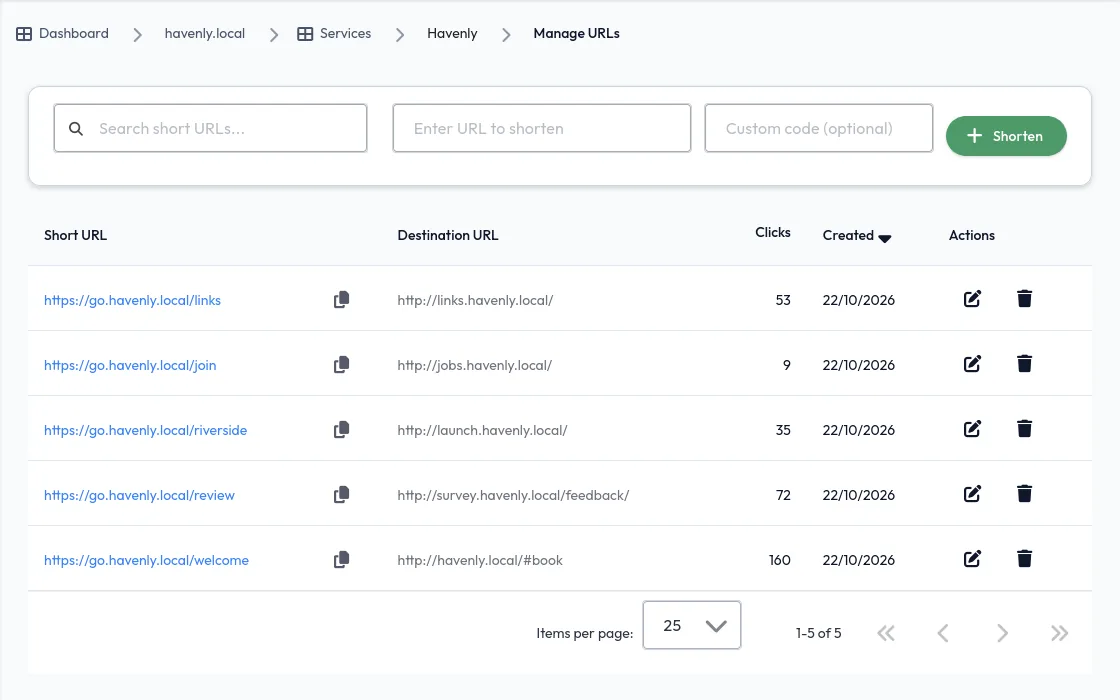The height and width of the screenshot is (700, 1120).
Task: Select destination http://survey.havenly.local/feedback/
Action: point(513,495)
